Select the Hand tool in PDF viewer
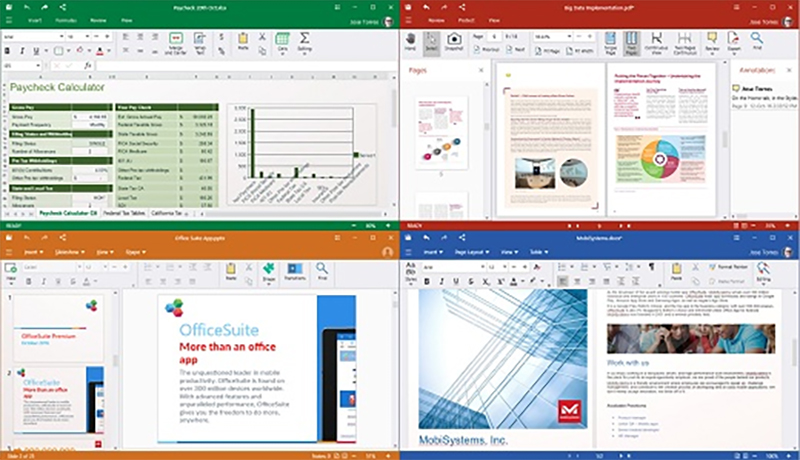 (410, 40)
